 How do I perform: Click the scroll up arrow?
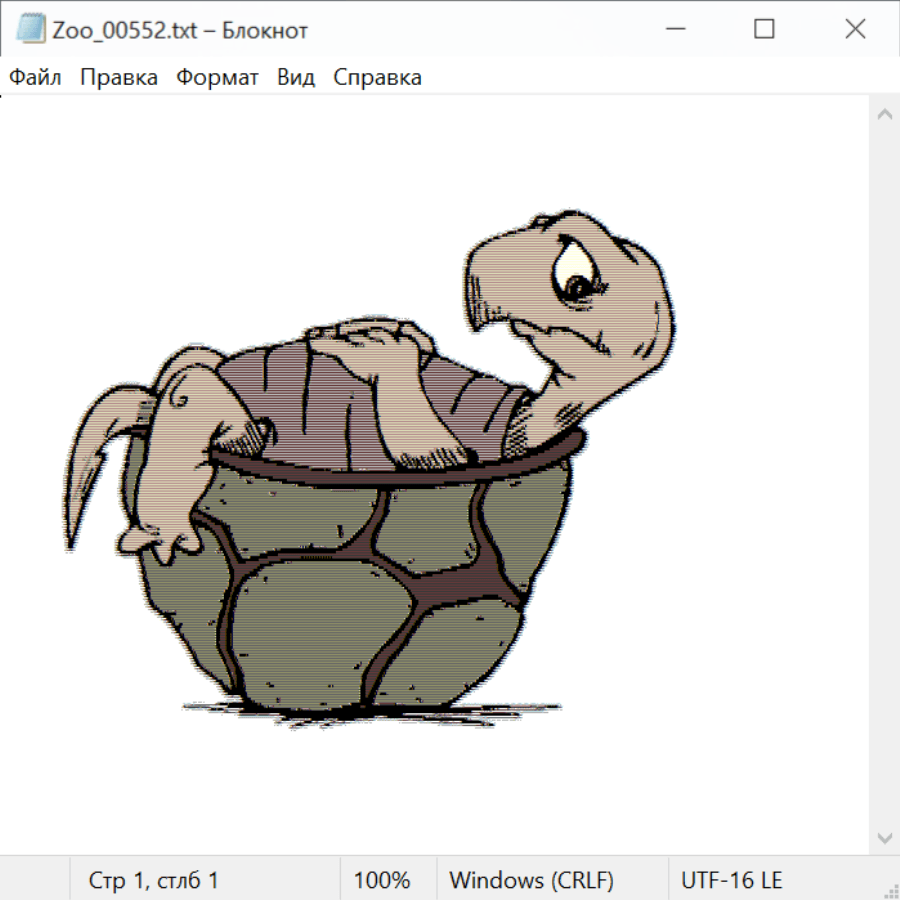[884, 114]
